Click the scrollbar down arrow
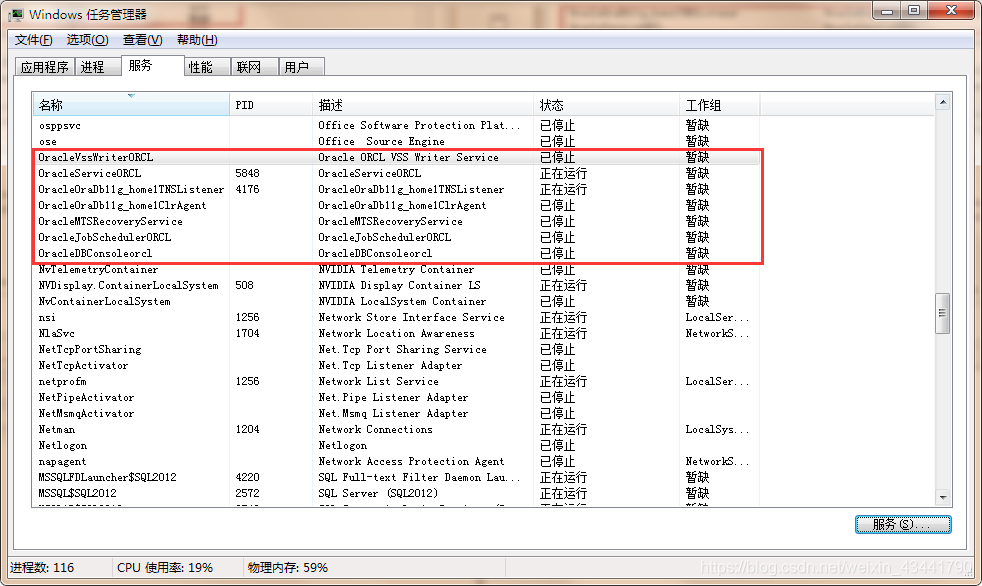The image size is (982, 586). 943,498
